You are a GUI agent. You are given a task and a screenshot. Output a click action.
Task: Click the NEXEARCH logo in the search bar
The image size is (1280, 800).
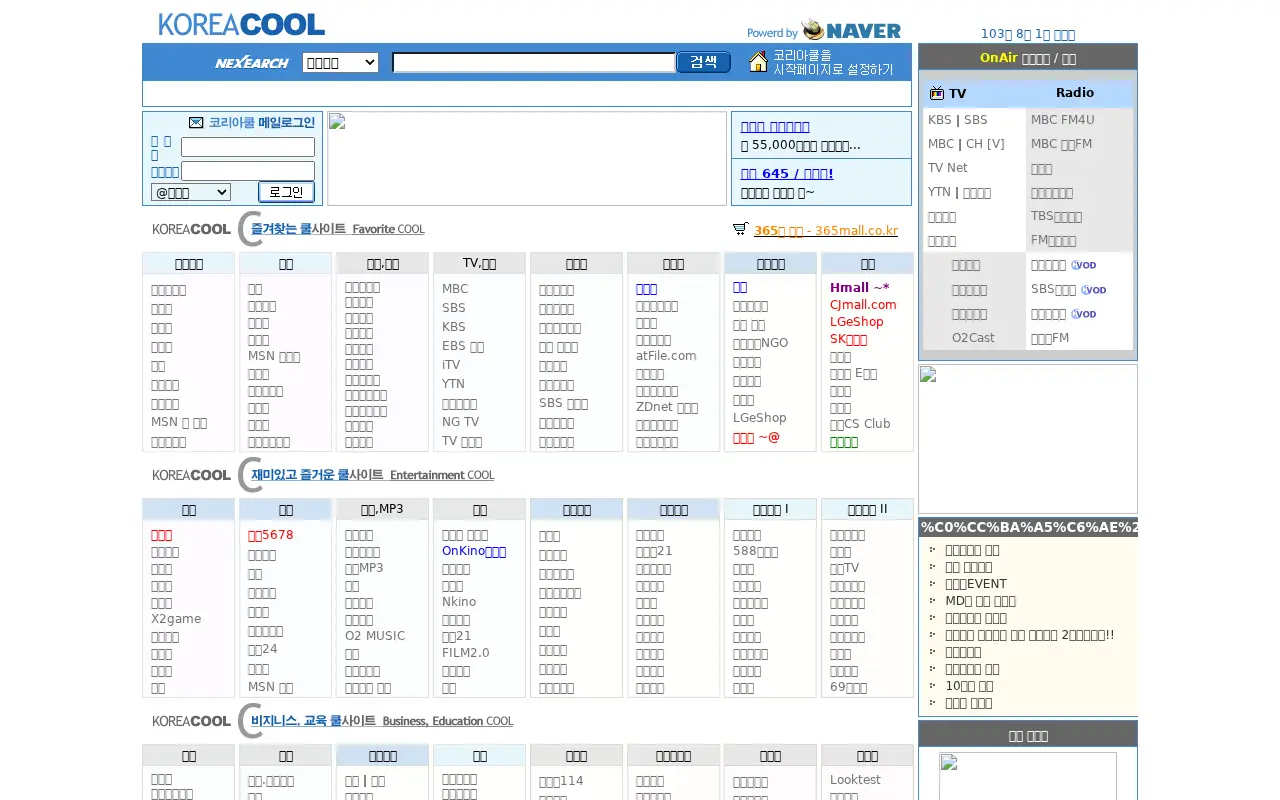pyautogui.click(x=251, y=62)
